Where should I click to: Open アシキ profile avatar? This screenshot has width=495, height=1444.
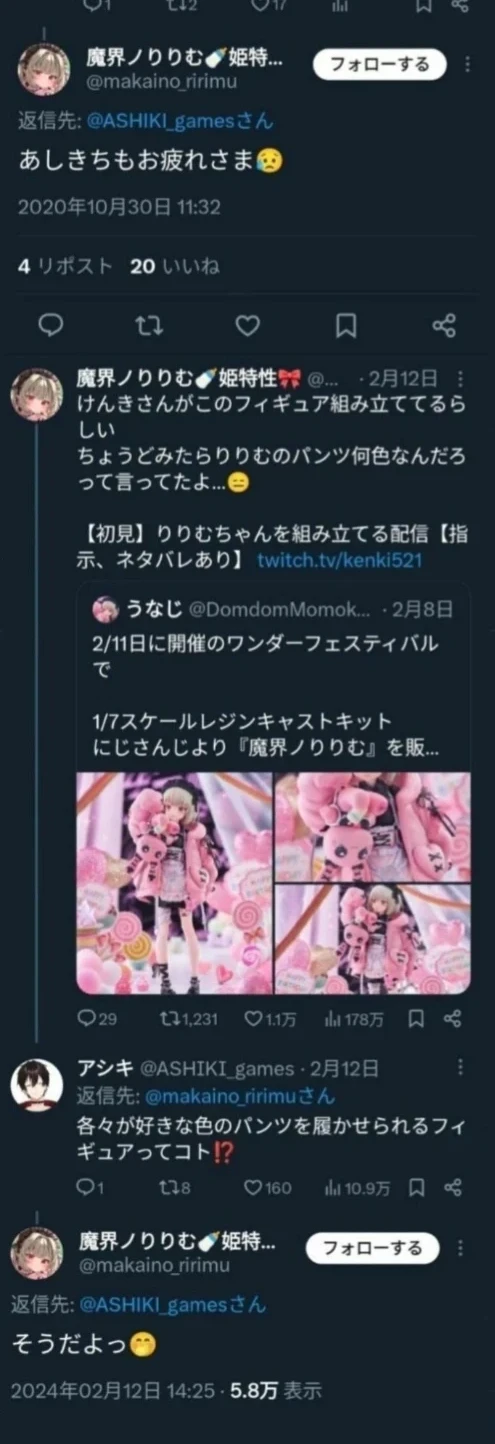37,1084
